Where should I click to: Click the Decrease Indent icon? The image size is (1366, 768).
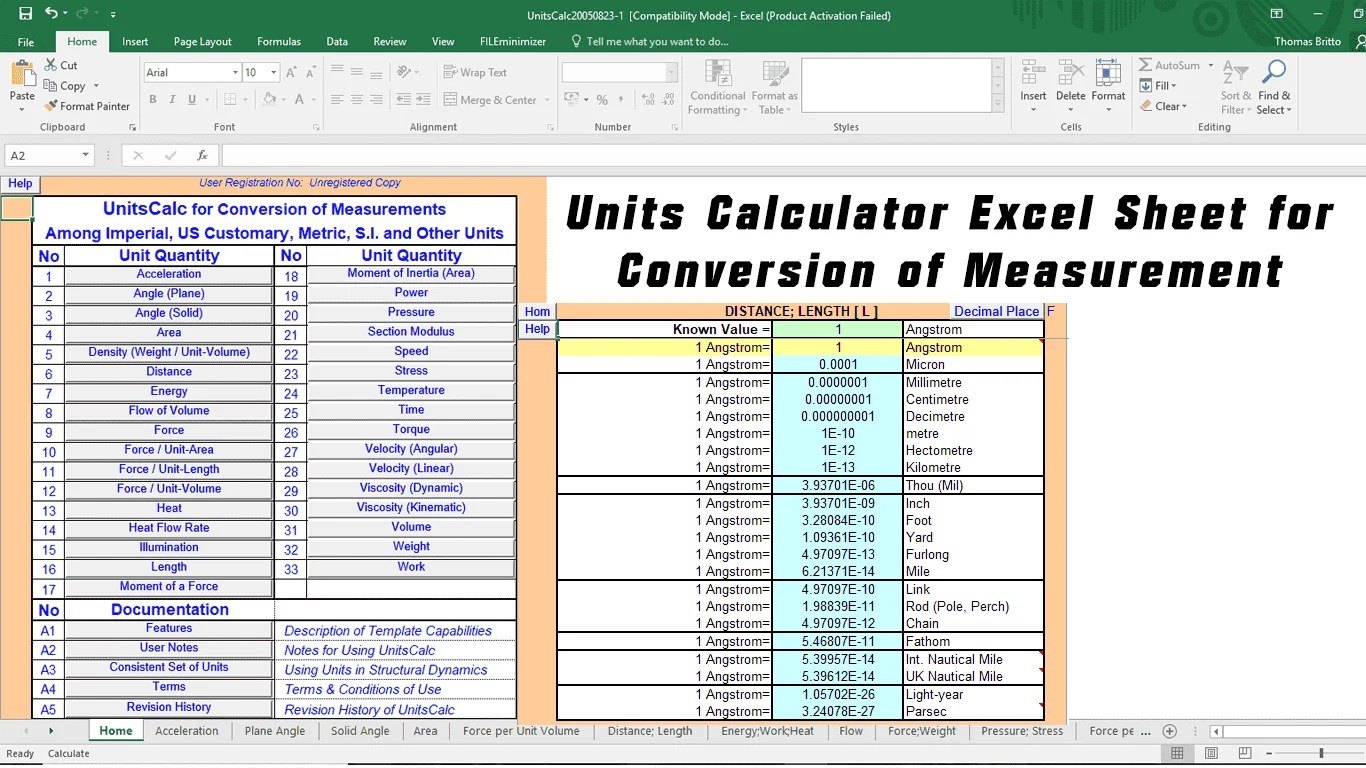pos(402,100)
